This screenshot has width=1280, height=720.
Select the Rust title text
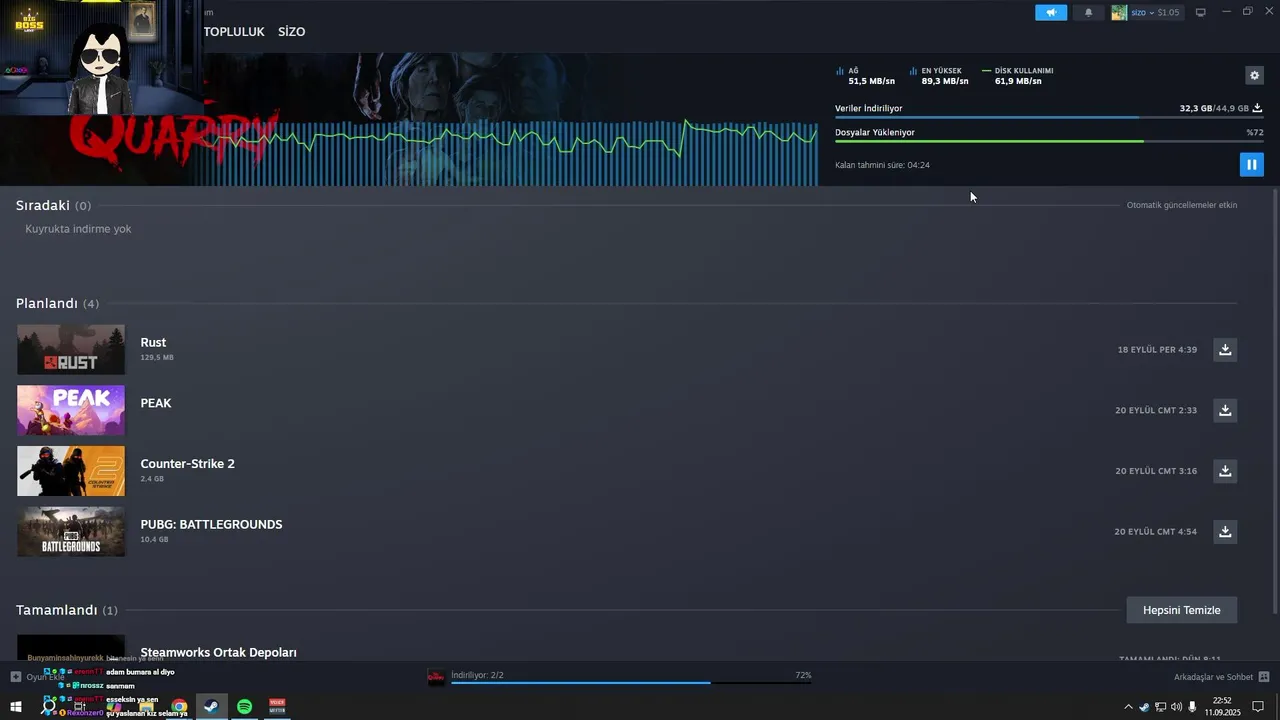pyautogui.click(x=153, y=342)
